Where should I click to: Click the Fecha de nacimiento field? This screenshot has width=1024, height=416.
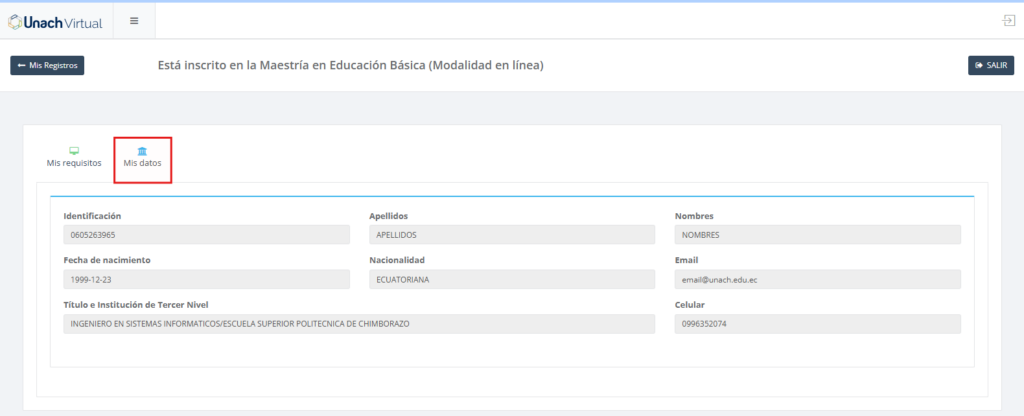(206, 279)
